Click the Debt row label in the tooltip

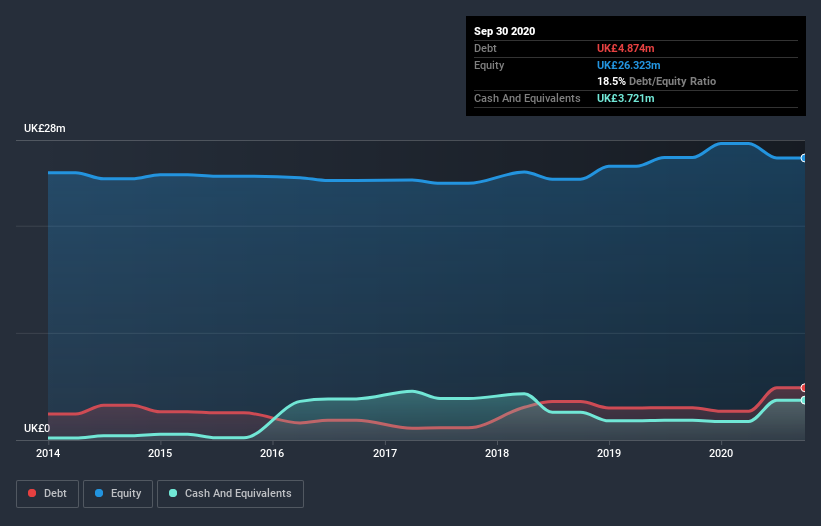click(x=485, y=48)
